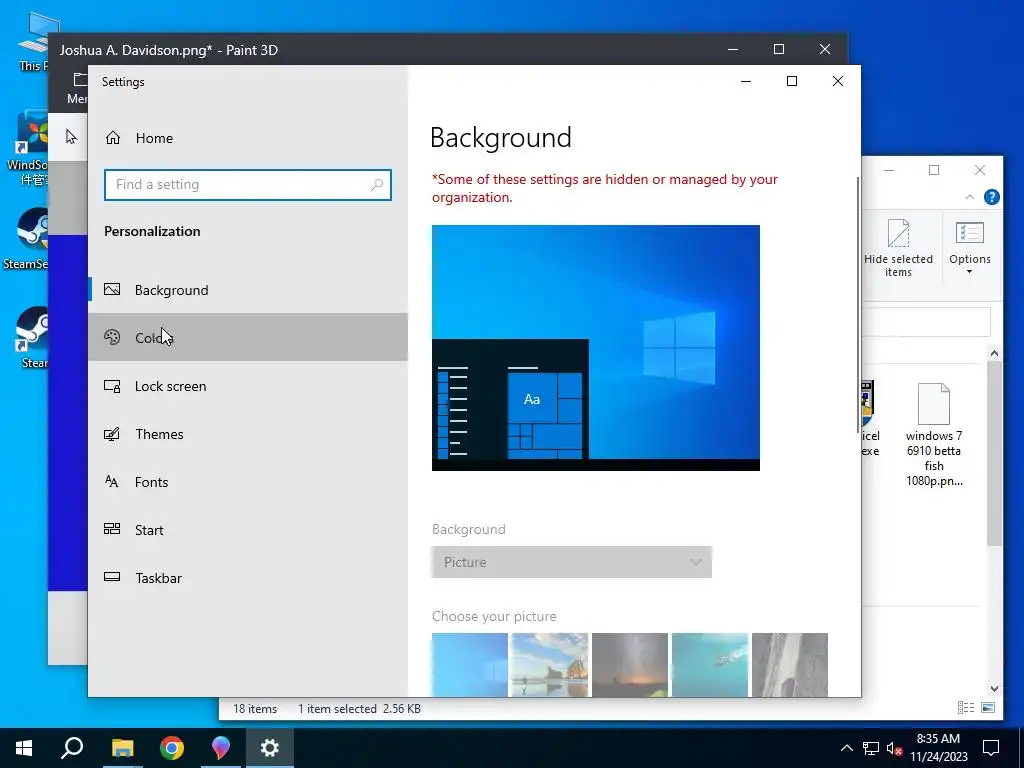
Task: Open taskbar Search magnifier
Action: tap(72, 748)
